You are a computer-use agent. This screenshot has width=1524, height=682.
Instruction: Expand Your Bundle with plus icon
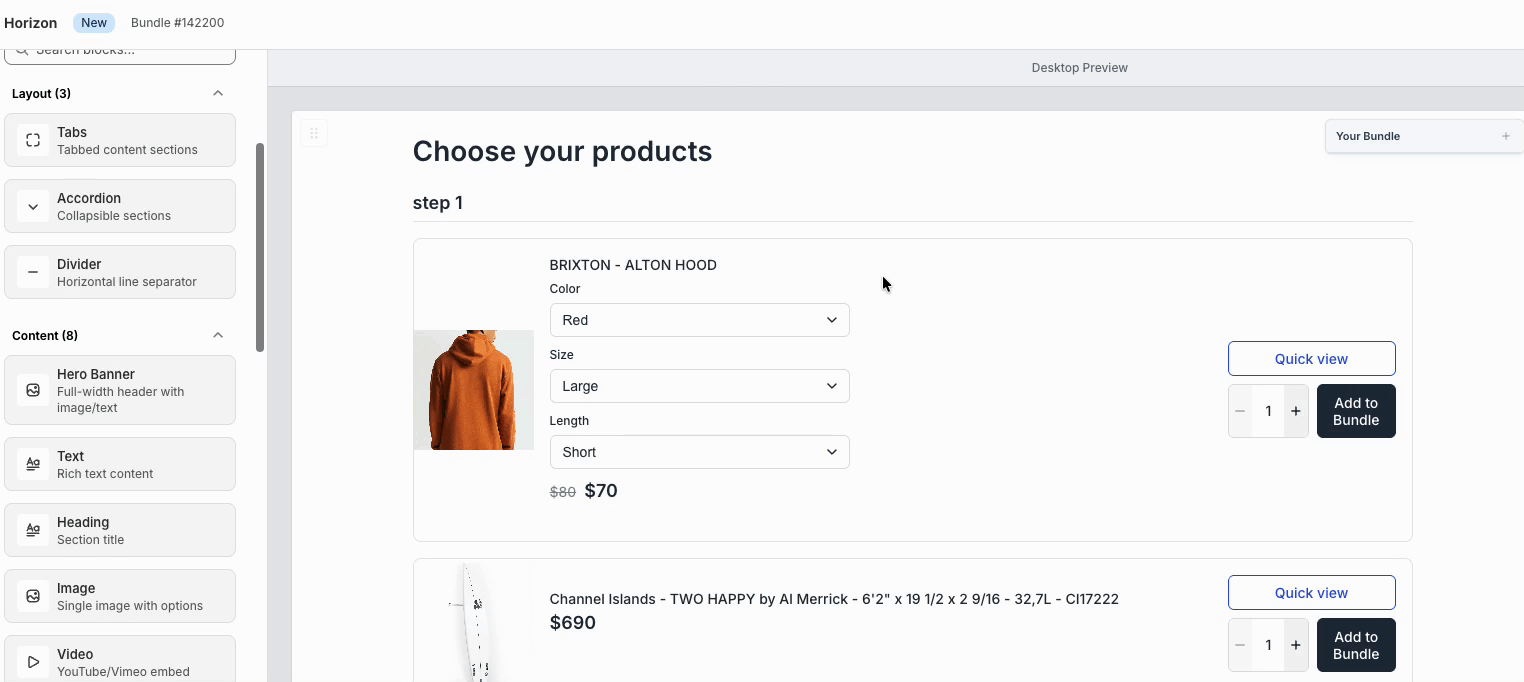pyautogui.click(x=1505, y=136)
